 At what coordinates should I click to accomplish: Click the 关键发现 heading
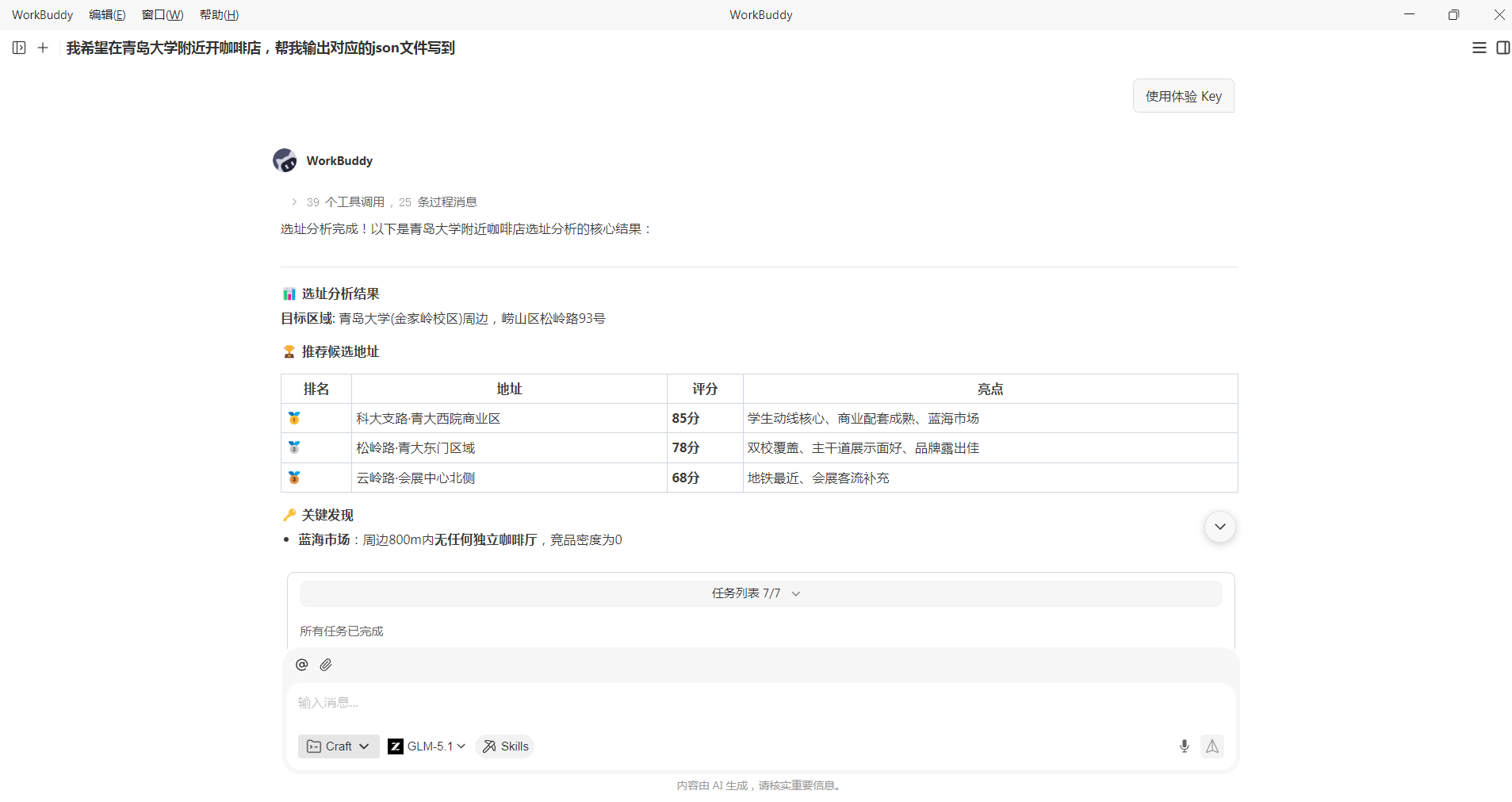[x=327, y=515]
